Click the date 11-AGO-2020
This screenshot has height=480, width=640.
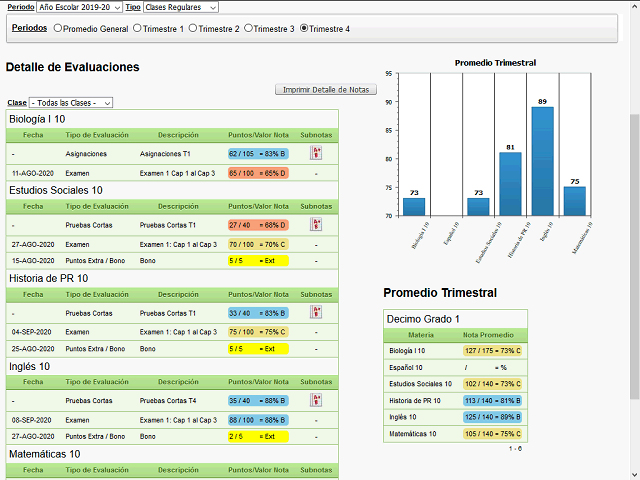coord(33,173)
